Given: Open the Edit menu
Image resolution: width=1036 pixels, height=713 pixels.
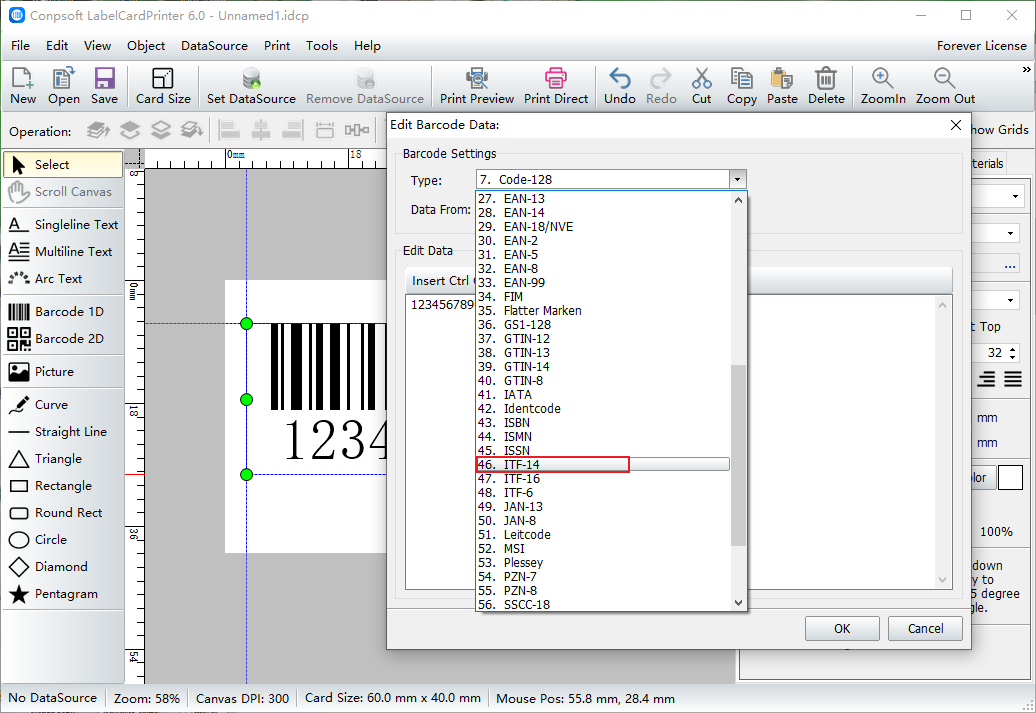Looking at the screenshot, I should click(57, 46).
